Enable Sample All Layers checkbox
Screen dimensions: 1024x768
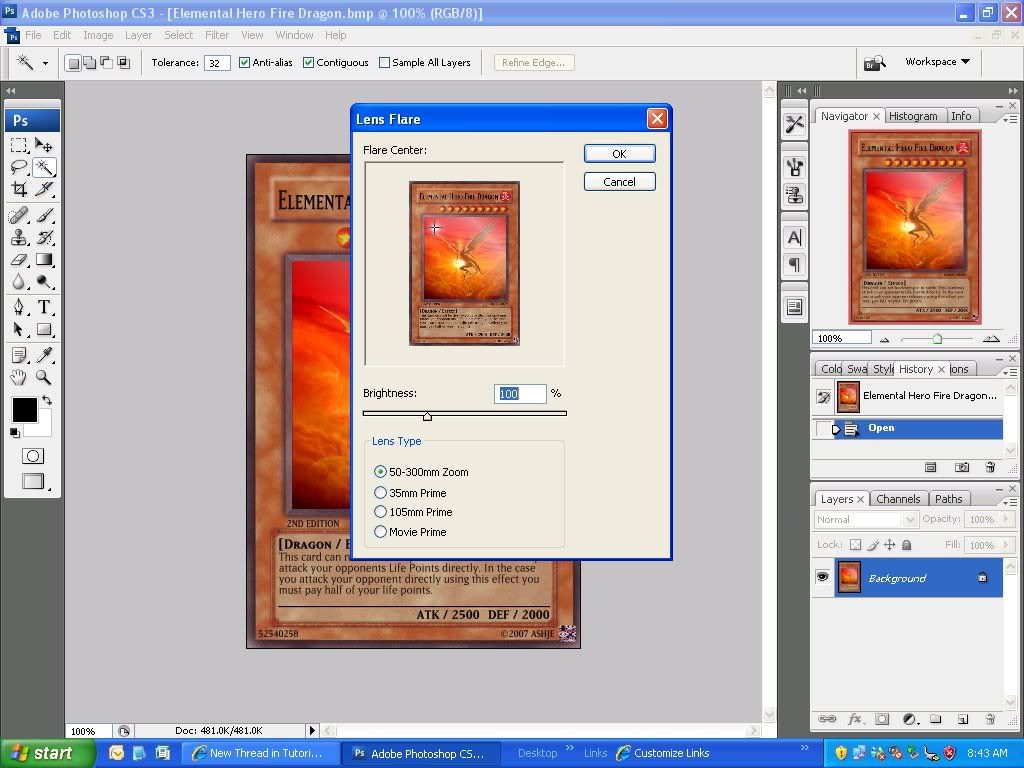point(385,62)
